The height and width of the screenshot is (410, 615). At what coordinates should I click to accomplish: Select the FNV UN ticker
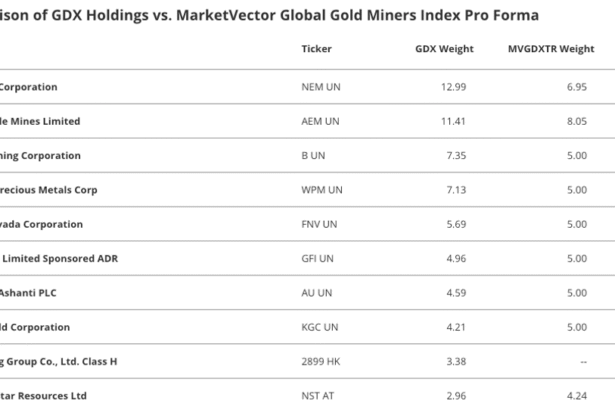coord(320,224)
